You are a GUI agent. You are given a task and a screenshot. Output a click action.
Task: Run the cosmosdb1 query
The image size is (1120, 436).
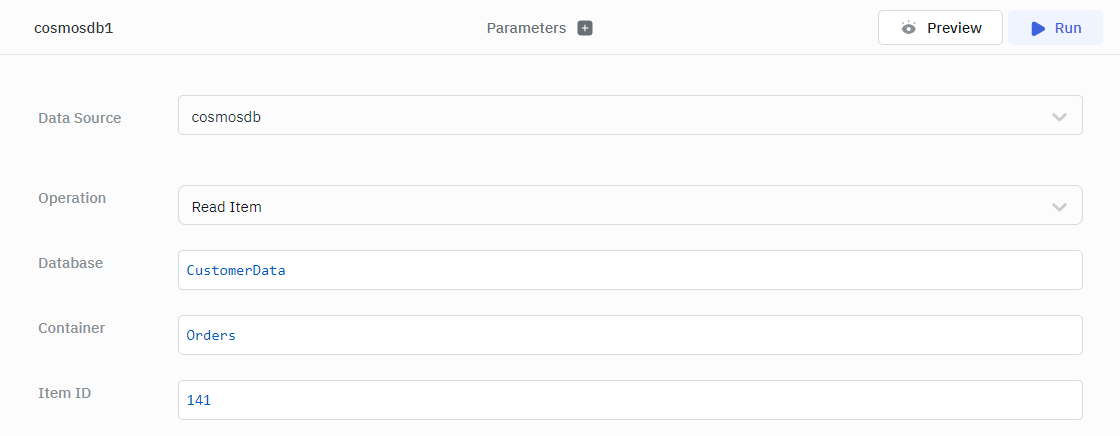(1056, 28)
